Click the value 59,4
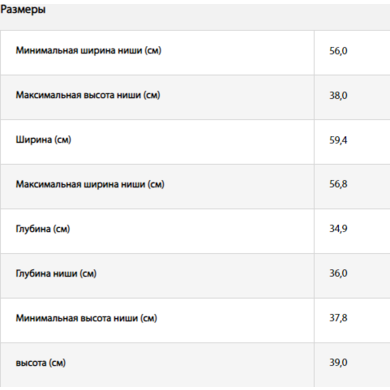 [338, 140]
